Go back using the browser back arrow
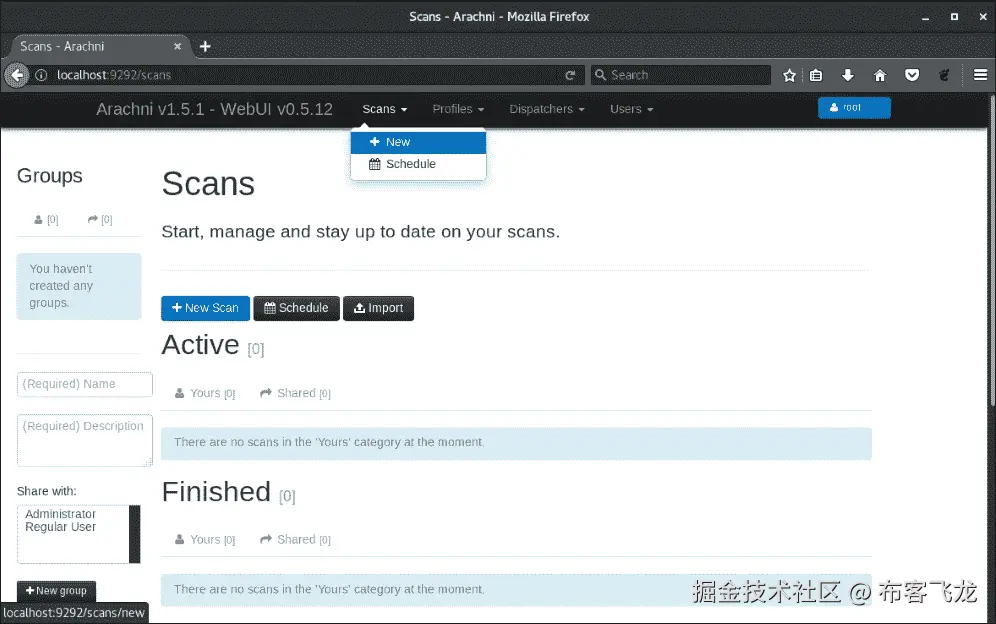This screenshot has height=624, width=996. 17,75
